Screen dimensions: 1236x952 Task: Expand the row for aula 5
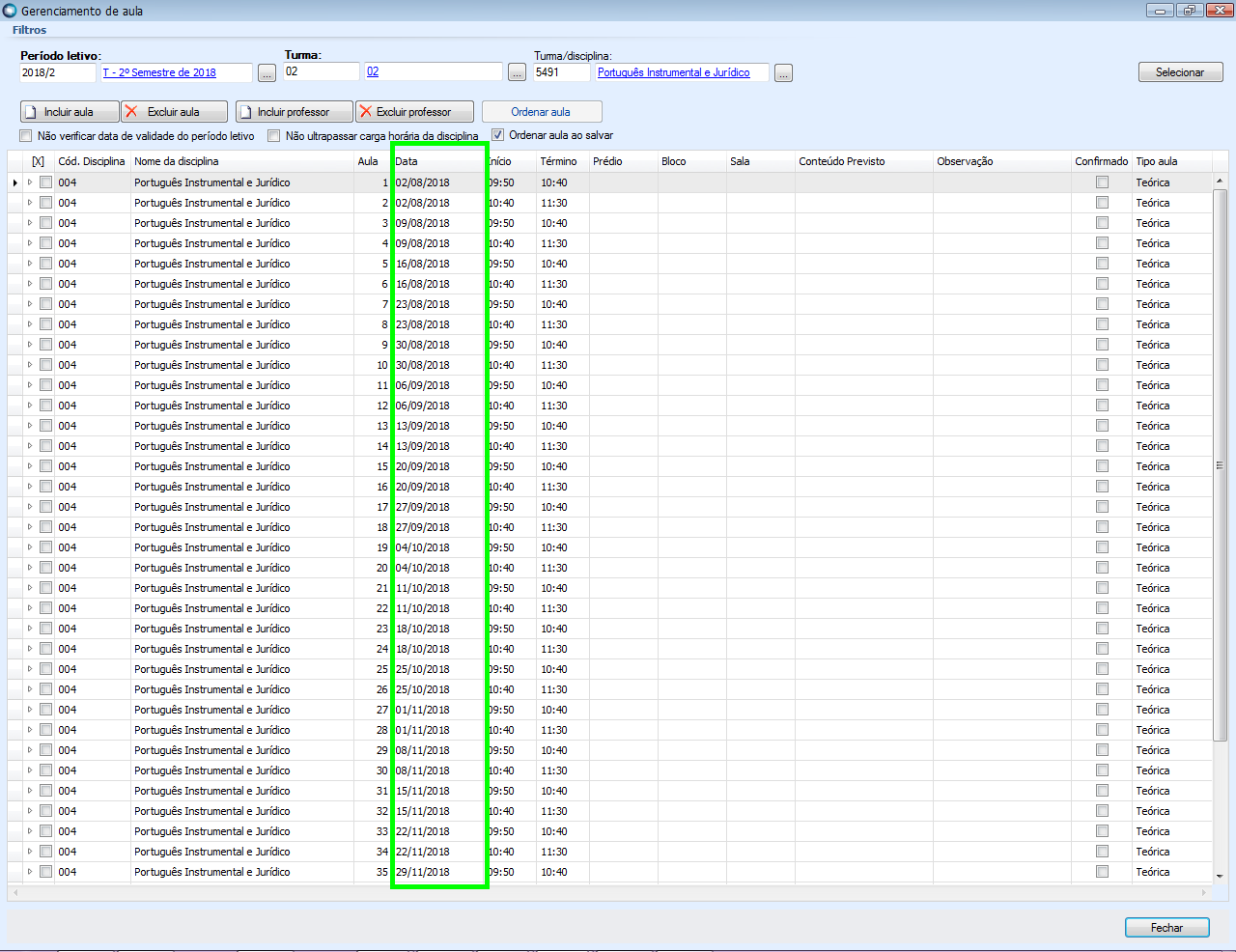pos(30,264)
